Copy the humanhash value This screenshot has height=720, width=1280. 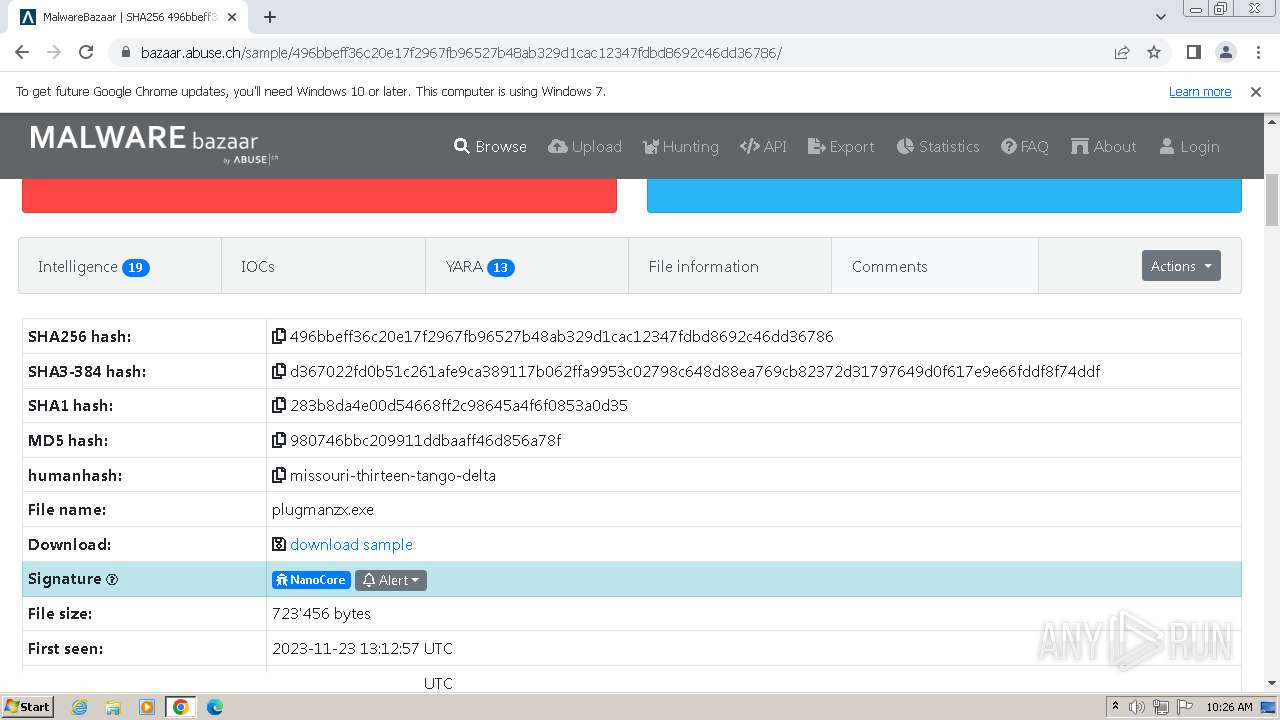coord(279,475)
